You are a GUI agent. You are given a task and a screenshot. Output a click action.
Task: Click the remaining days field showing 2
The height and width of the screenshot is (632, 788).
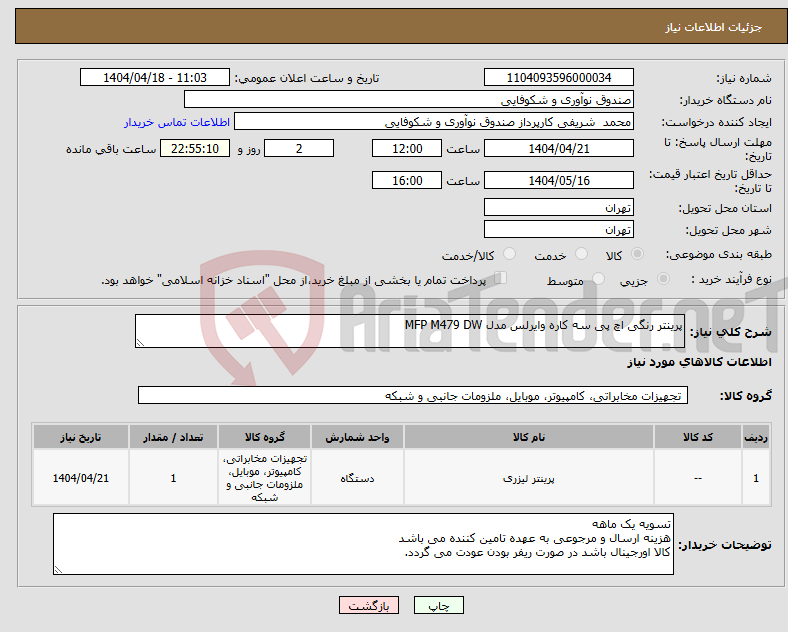(299, 148)
